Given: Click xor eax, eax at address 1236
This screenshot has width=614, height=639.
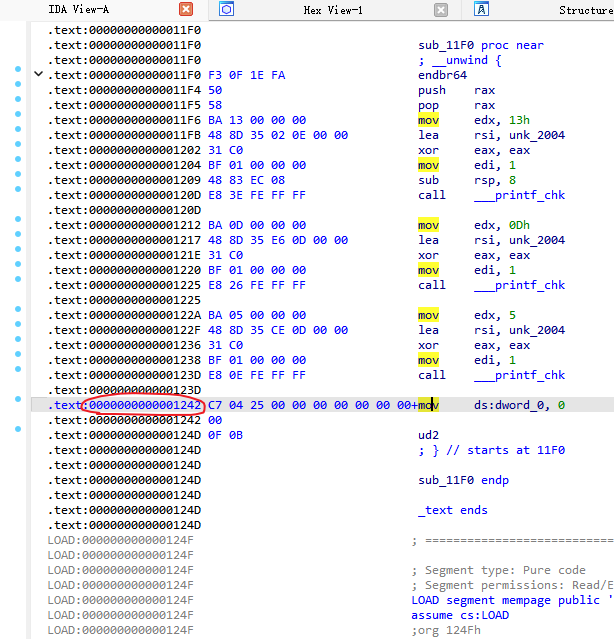Looking at the screenshot, I should pos(474,345).
